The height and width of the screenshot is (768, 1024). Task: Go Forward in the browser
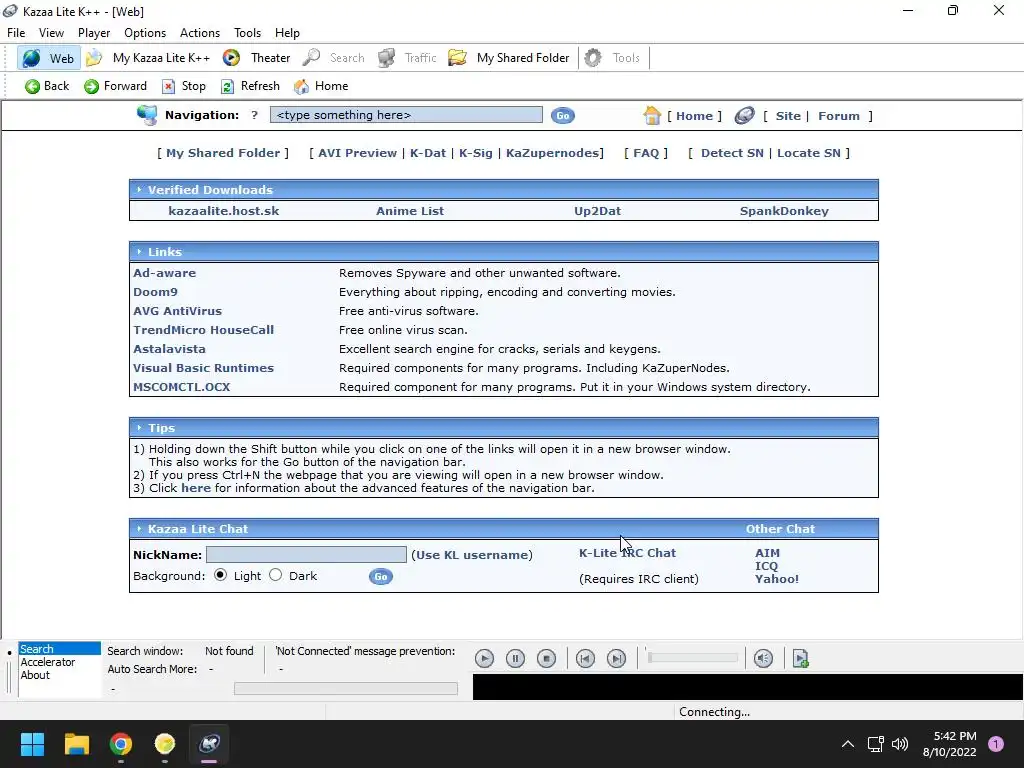pos(115,86)
